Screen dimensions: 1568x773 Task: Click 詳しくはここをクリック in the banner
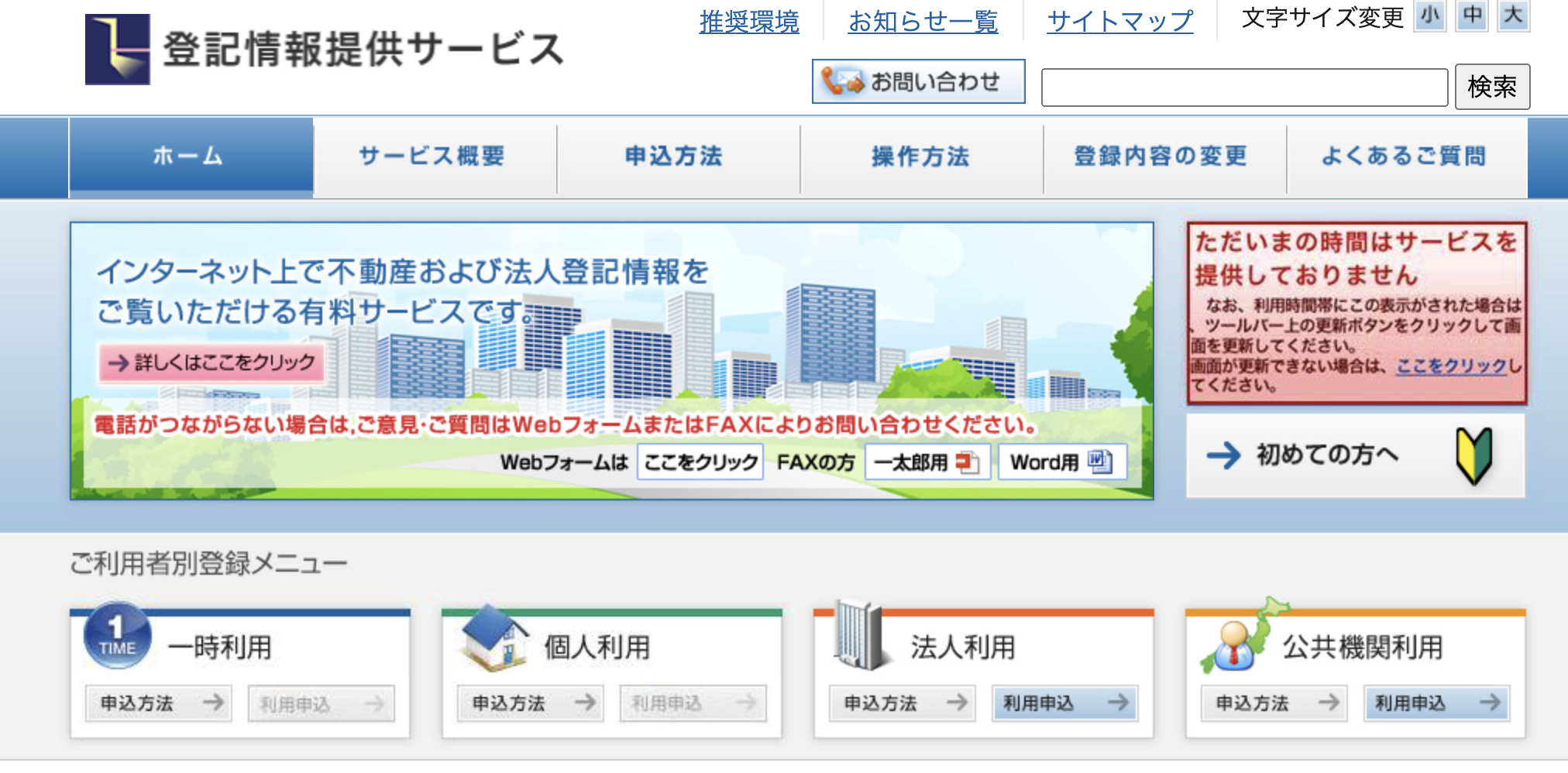point(211,362)
